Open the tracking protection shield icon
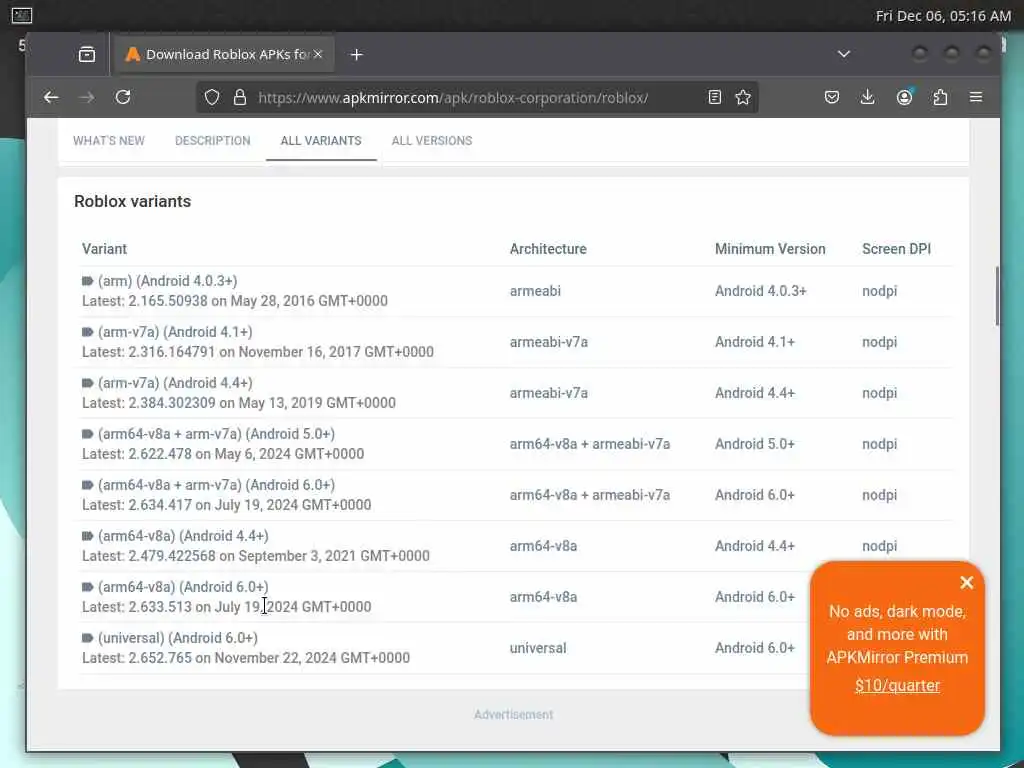Viewport: 1024px width, 768px height. click(x=212, y=97)
